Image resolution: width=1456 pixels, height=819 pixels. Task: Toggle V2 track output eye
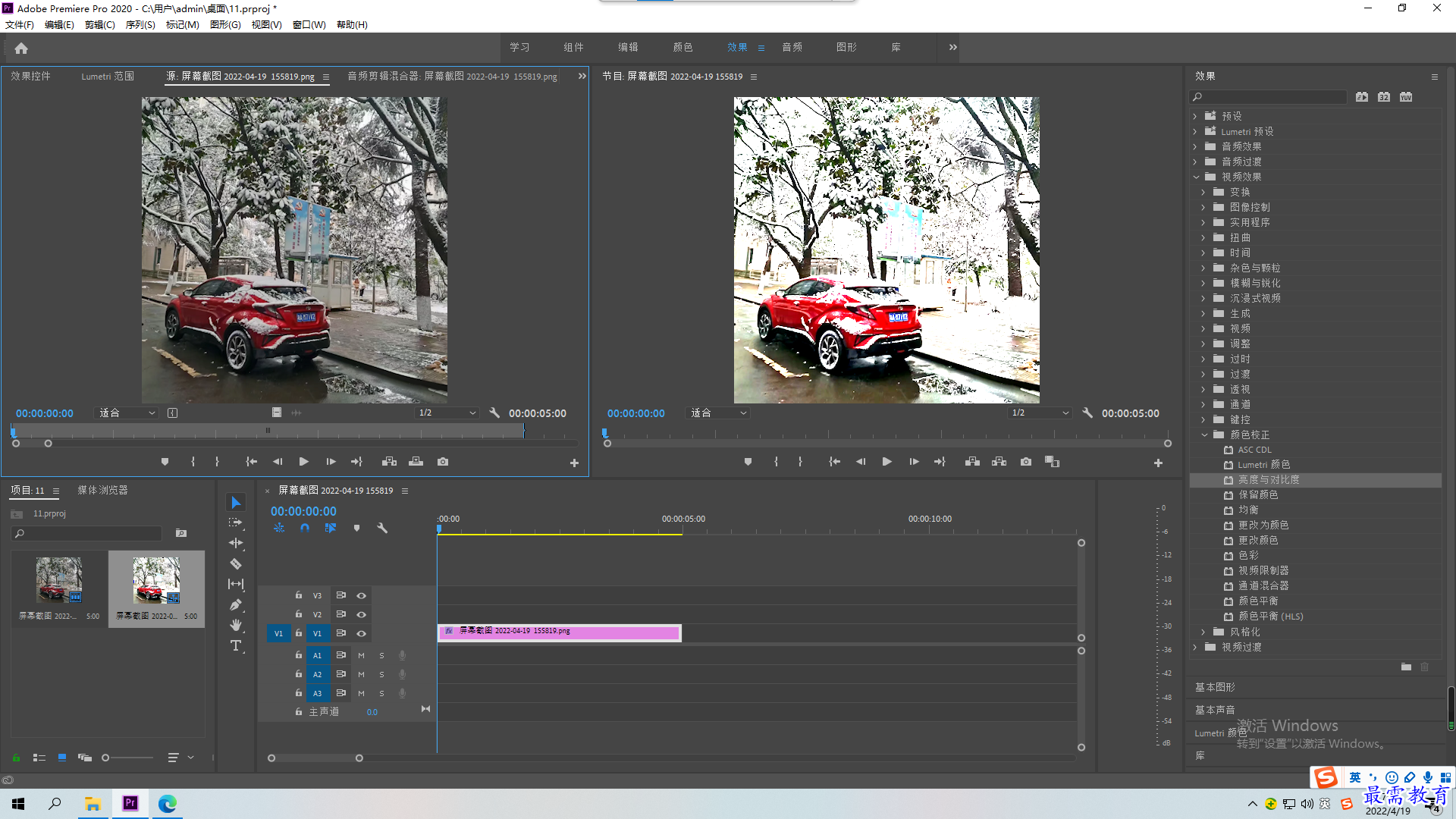click(x=362, y=615)
